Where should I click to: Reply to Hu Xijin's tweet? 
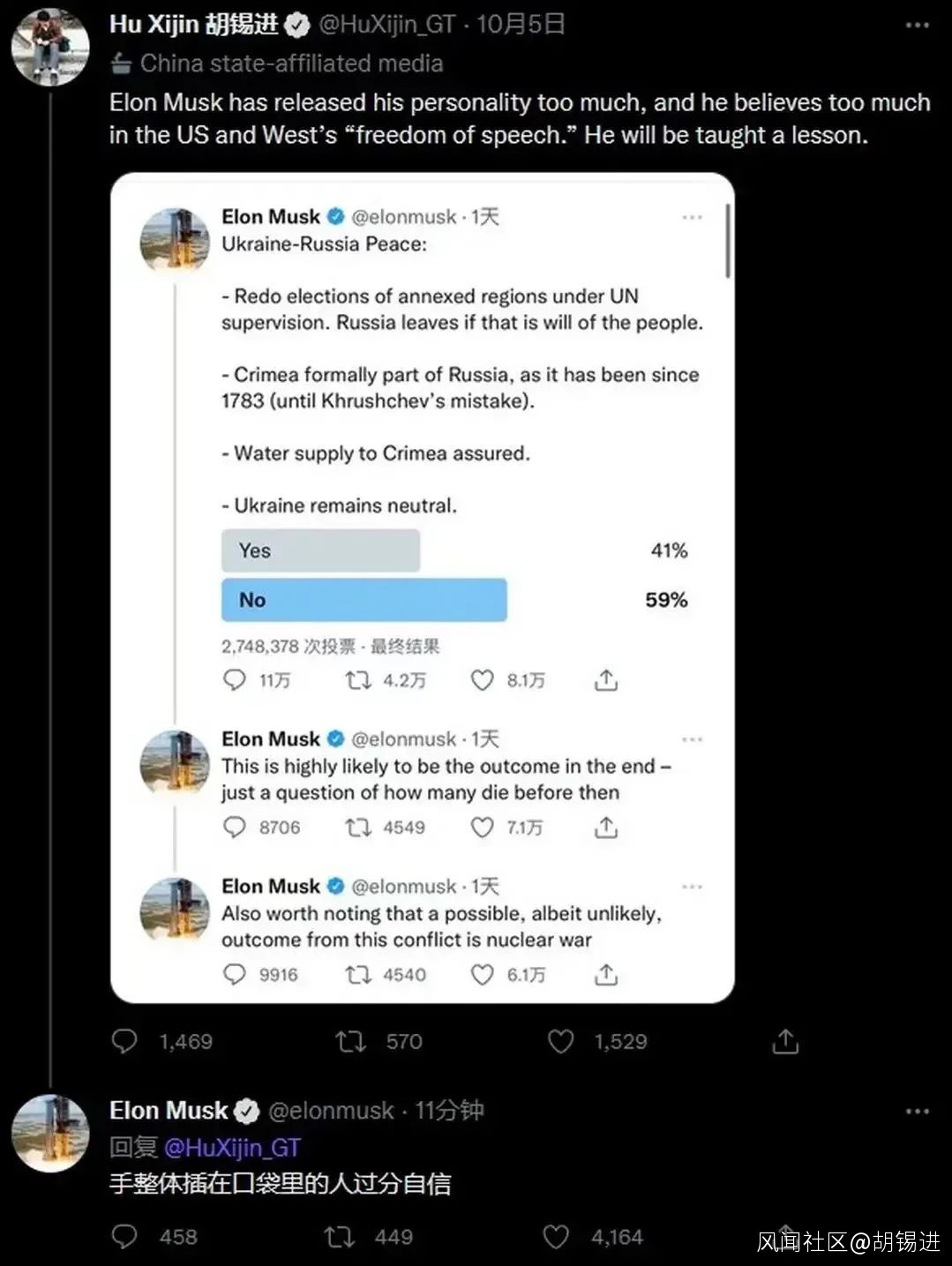pyautogui.click(x=124, y=1042)
